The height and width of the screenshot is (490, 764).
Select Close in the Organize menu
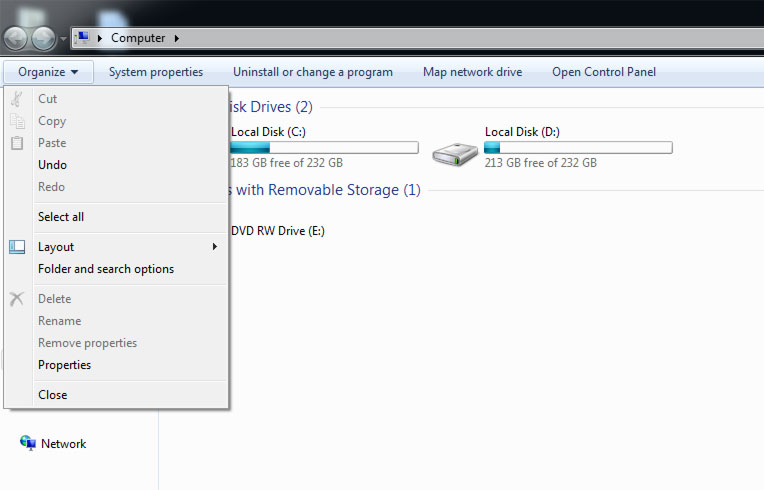[52, 395]
